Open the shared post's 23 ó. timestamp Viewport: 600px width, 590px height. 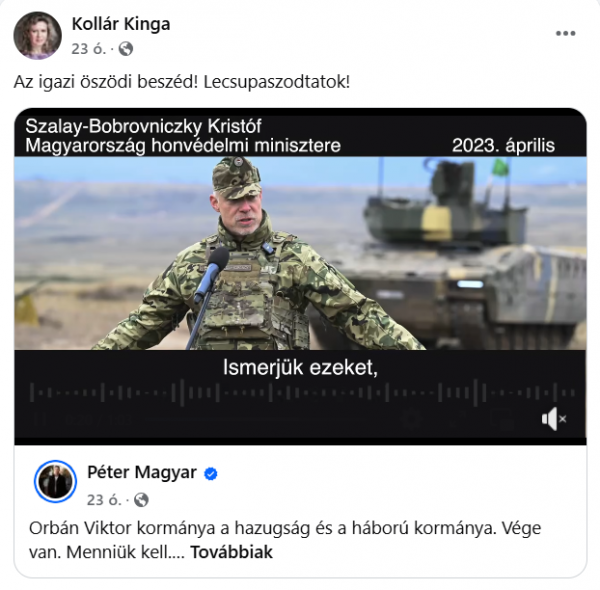click(x=104, y=500)
